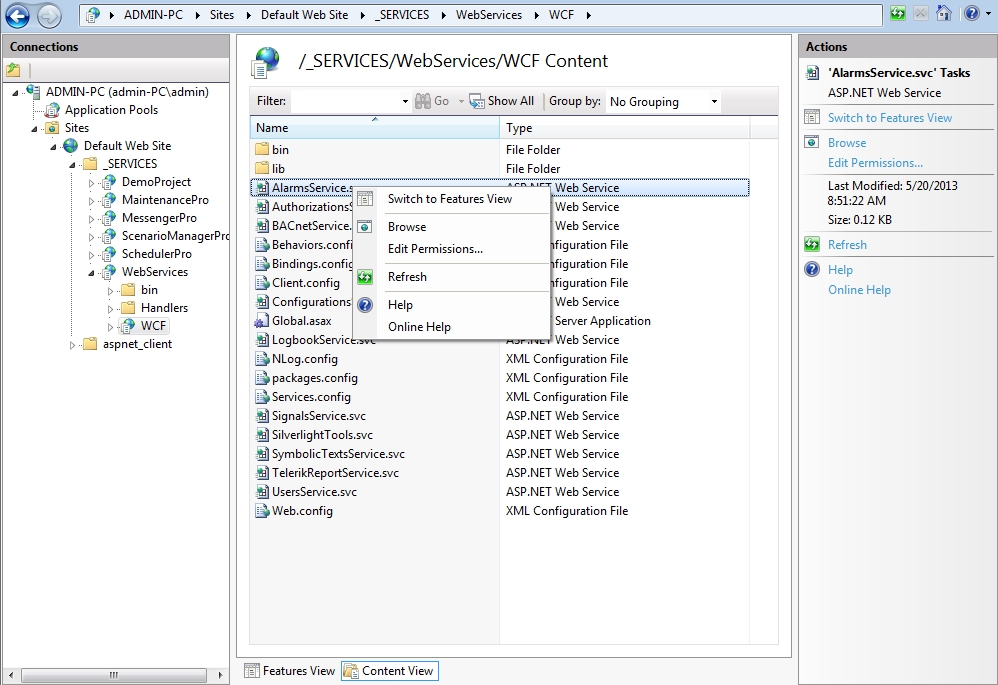This screenshot has width=998, height=685.
Task: Click the green Refresh icon in Actions pane
Action: coord(811,245)
